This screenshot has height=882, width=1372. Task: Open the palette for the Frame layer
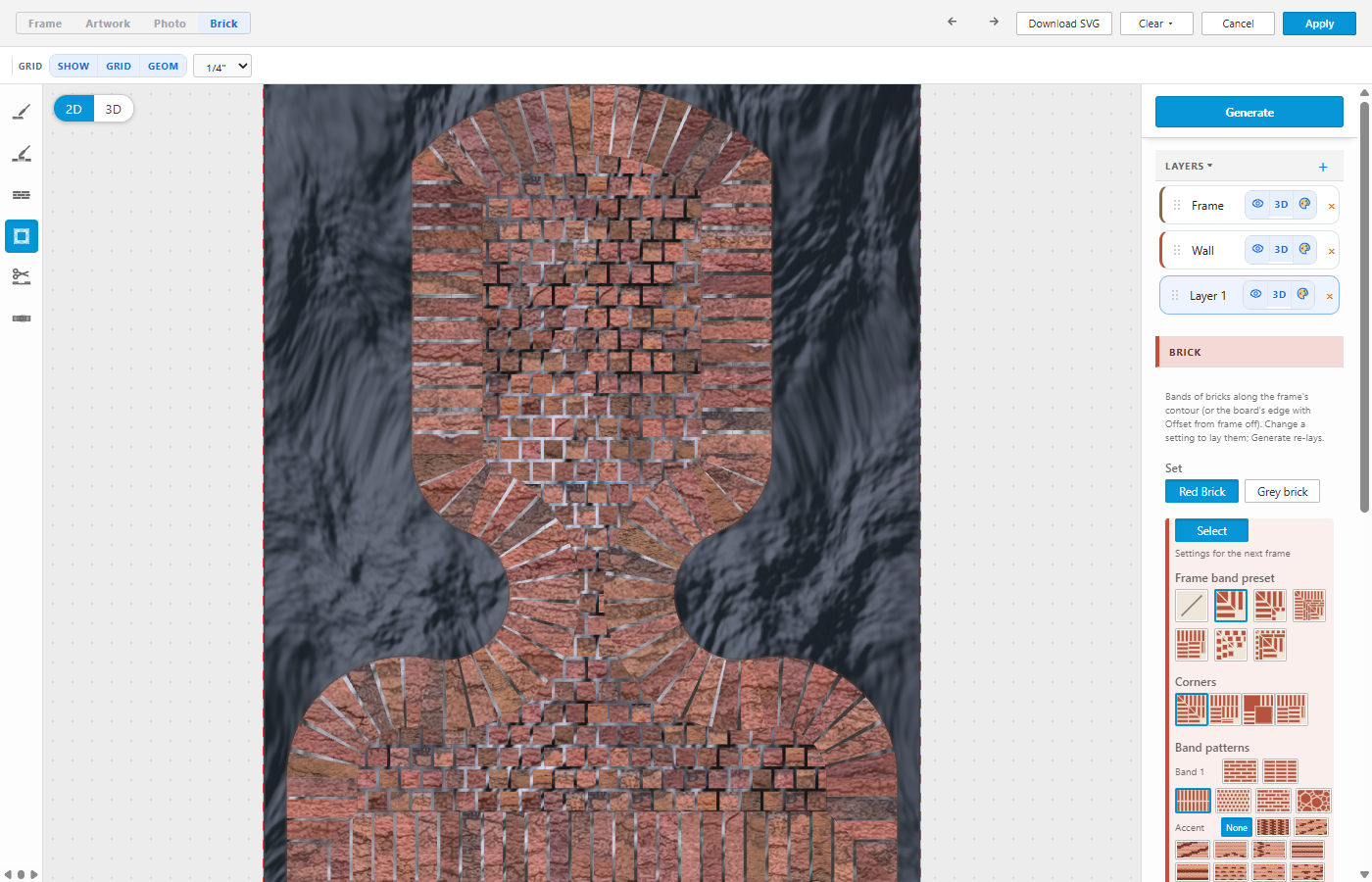[x=1304, y=204]
